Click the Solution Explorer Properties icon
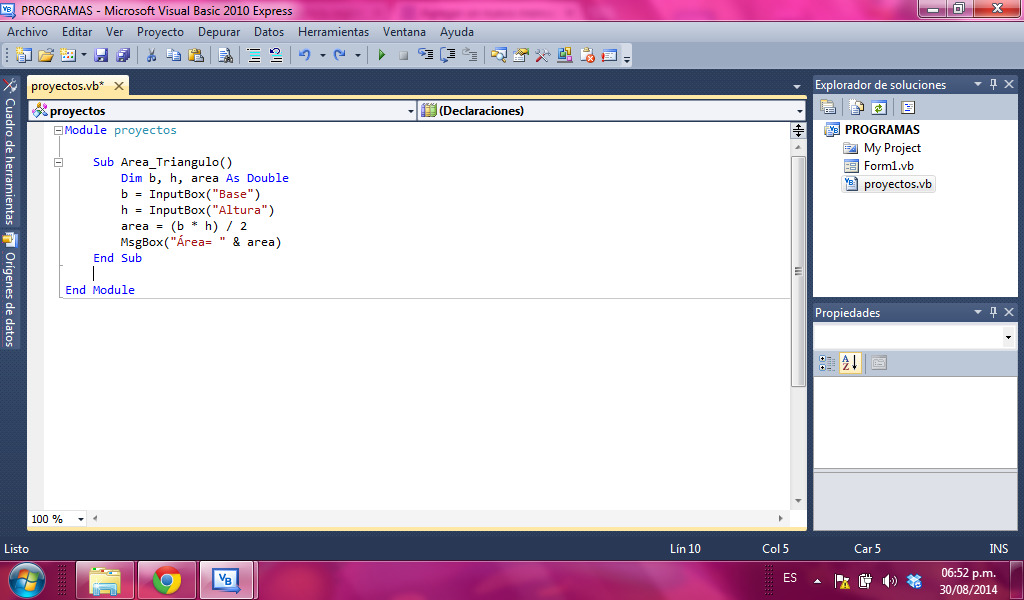 828,107
